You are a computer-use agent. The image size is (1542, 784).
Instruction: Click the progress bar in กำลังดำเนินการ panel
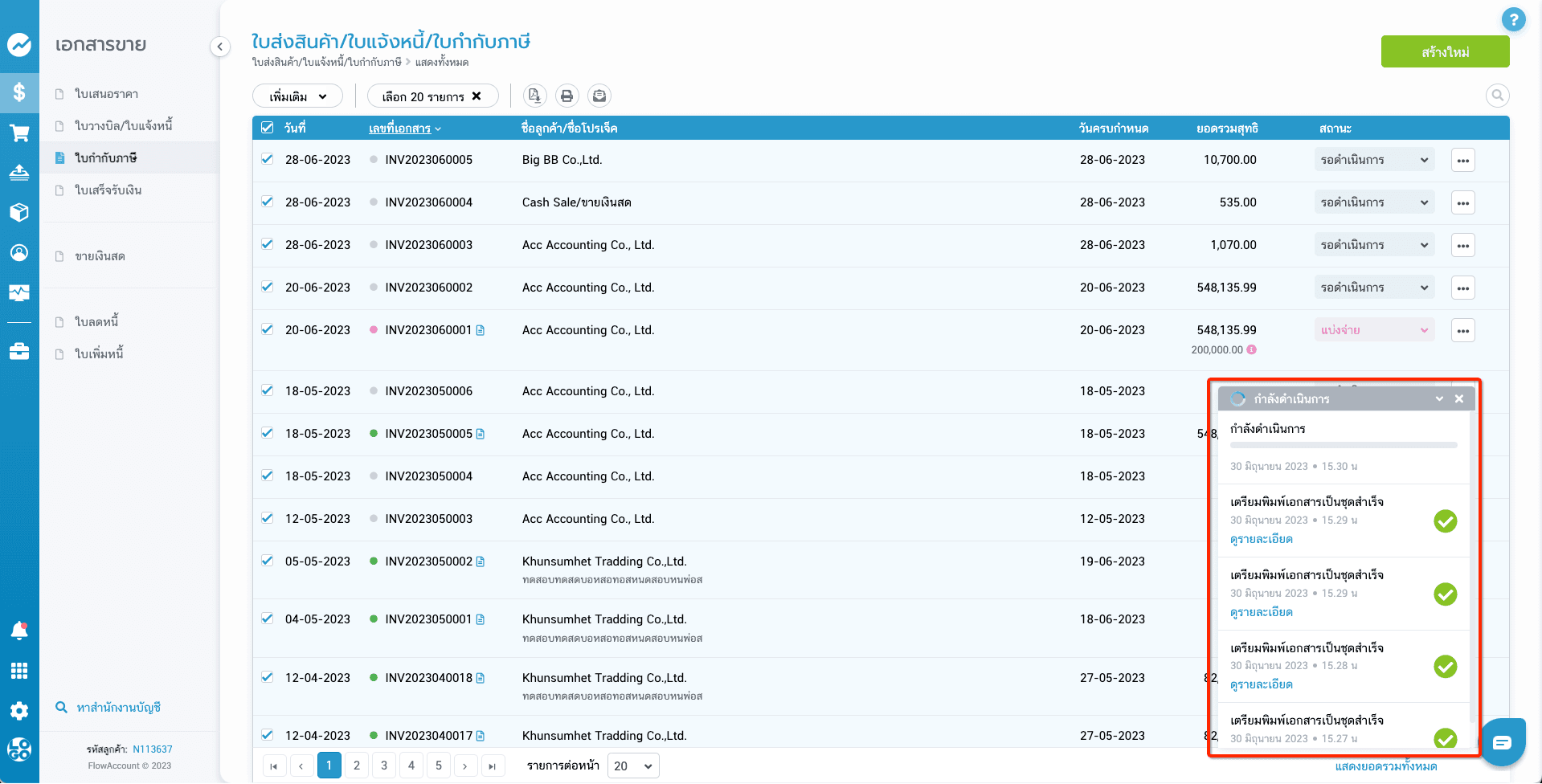click(1343, 445)
